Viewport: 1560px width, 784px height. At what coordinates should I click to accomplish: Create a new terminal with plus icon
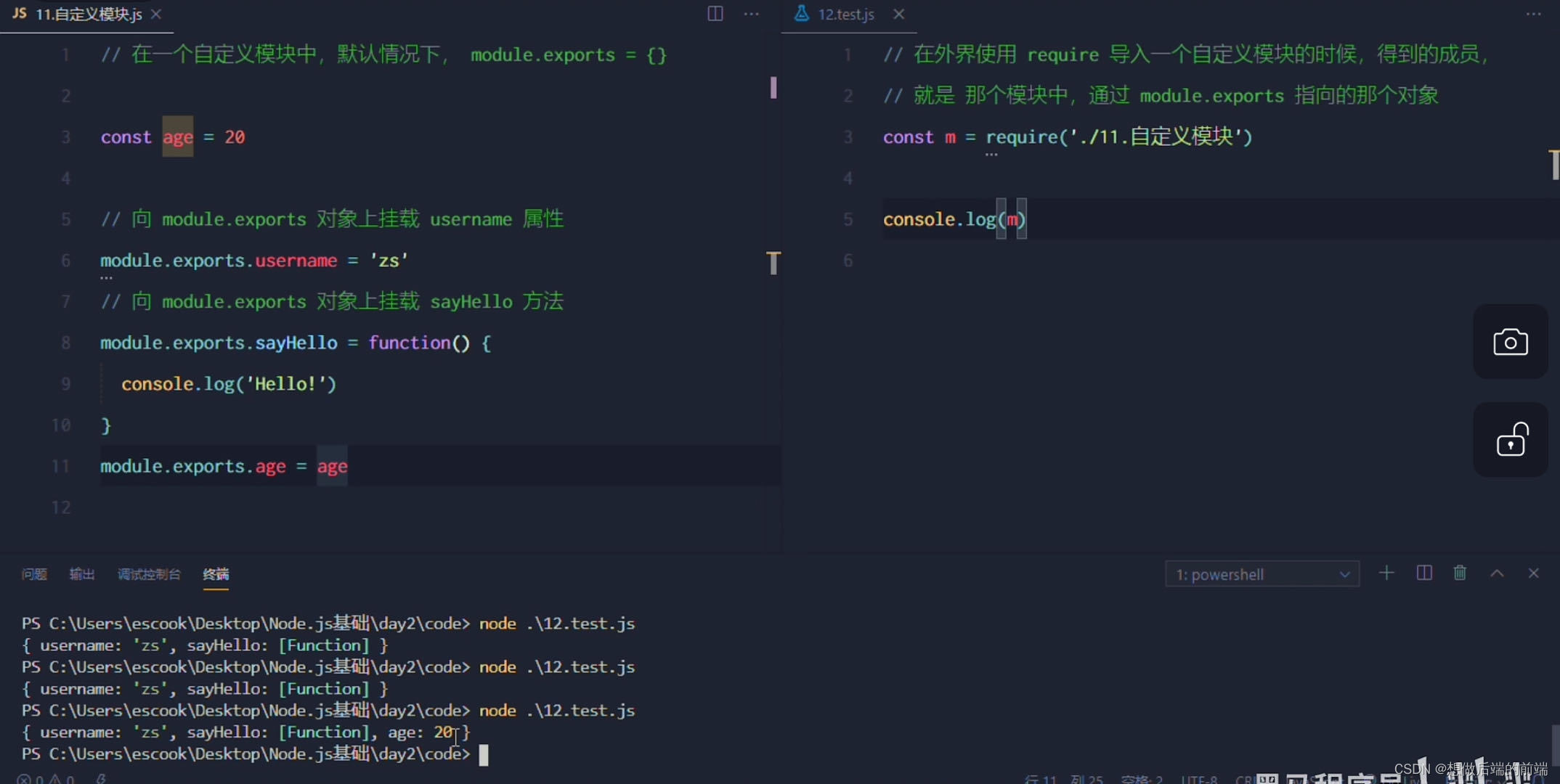1386,573
